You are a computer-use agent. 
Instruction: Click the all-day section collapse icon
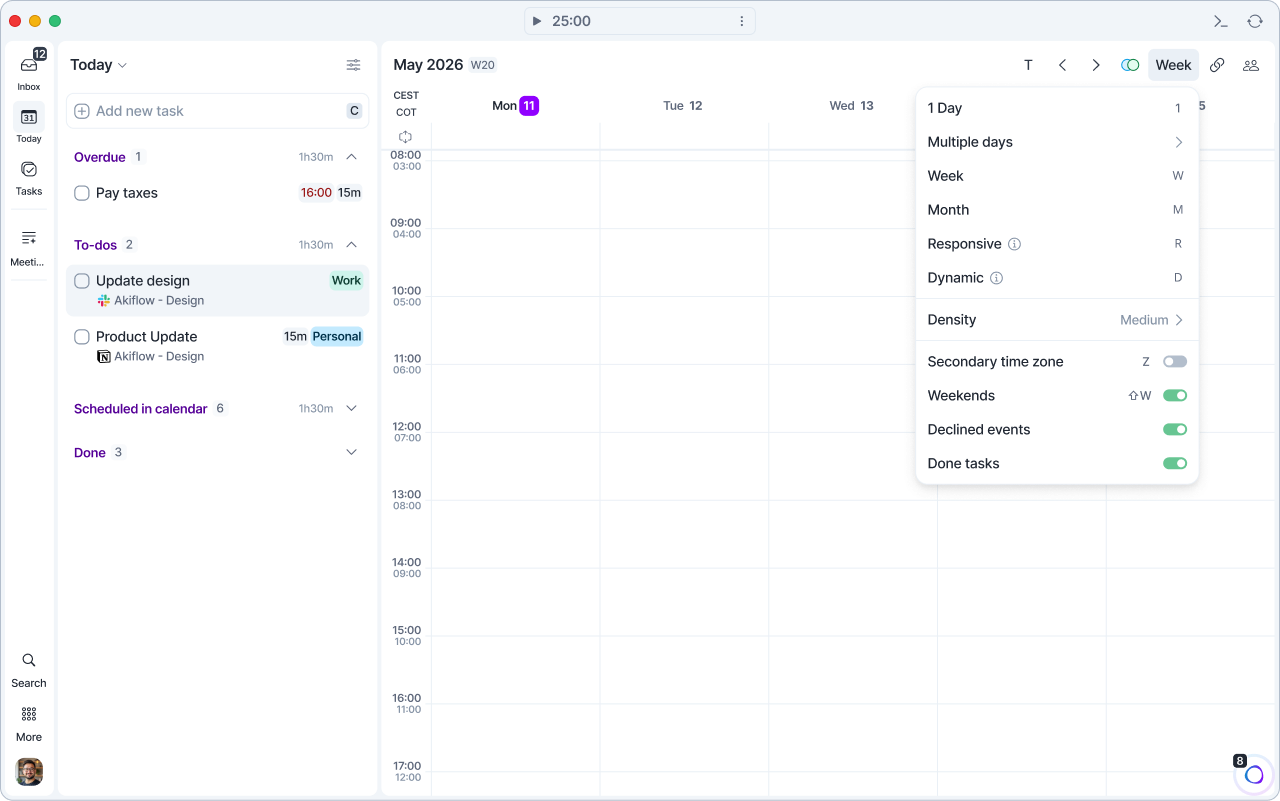405,136
